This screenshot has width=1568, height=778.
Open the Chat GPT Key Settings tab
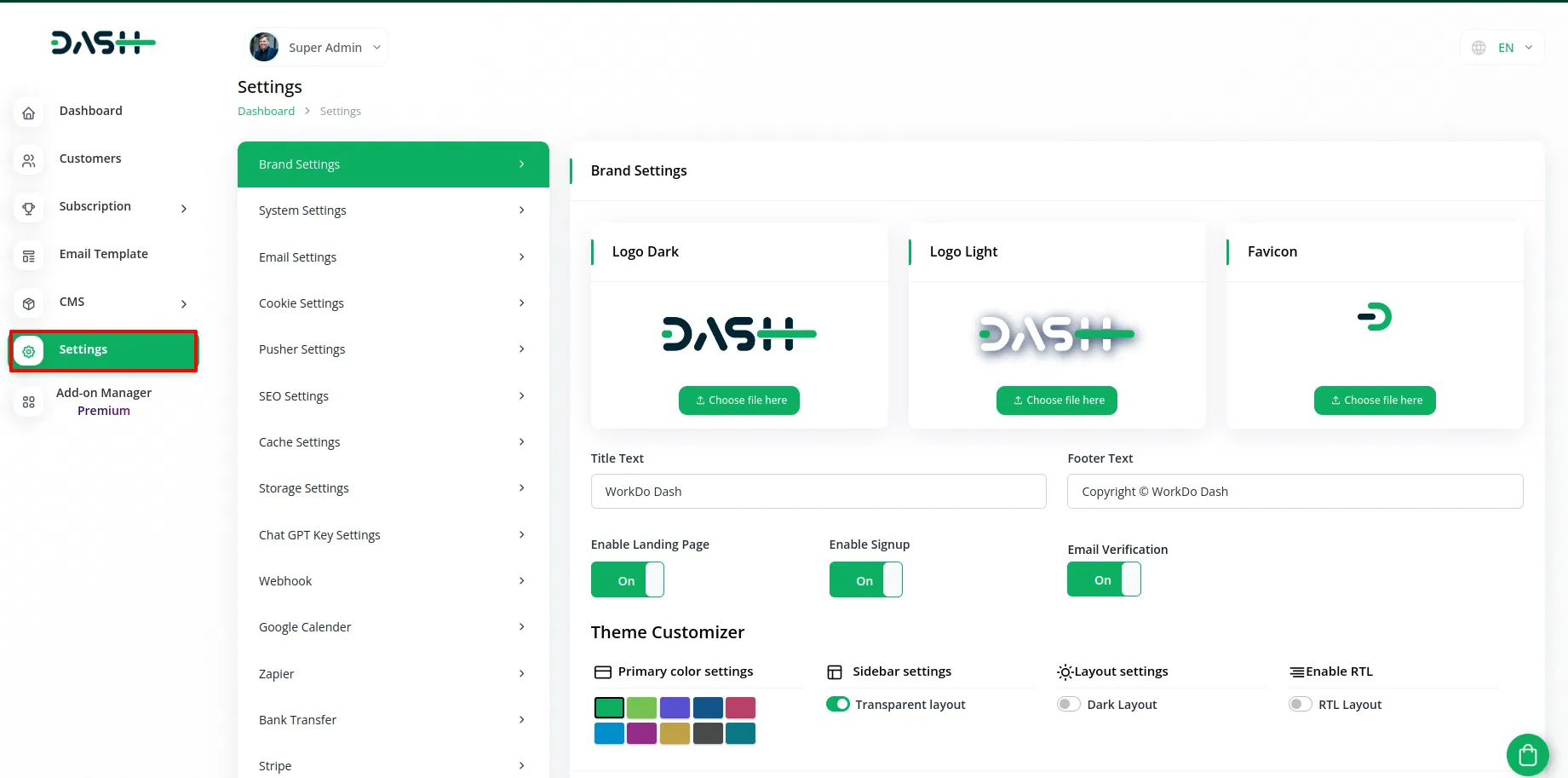393,535
